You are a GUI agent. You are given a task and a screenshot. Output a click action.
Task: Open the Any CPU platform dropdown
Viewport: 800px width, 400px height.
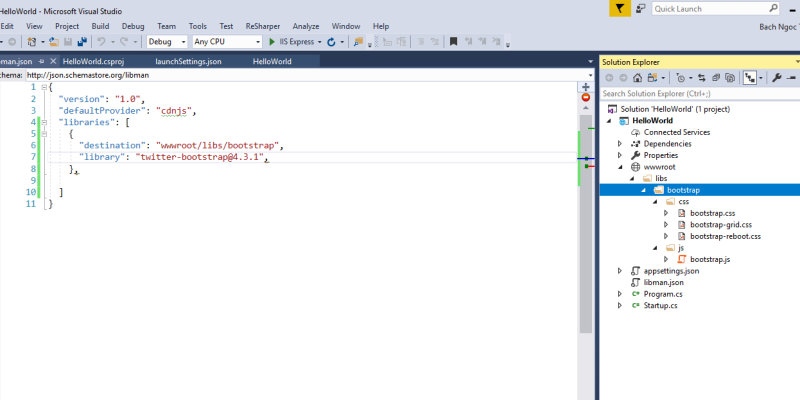click(226, 42)
